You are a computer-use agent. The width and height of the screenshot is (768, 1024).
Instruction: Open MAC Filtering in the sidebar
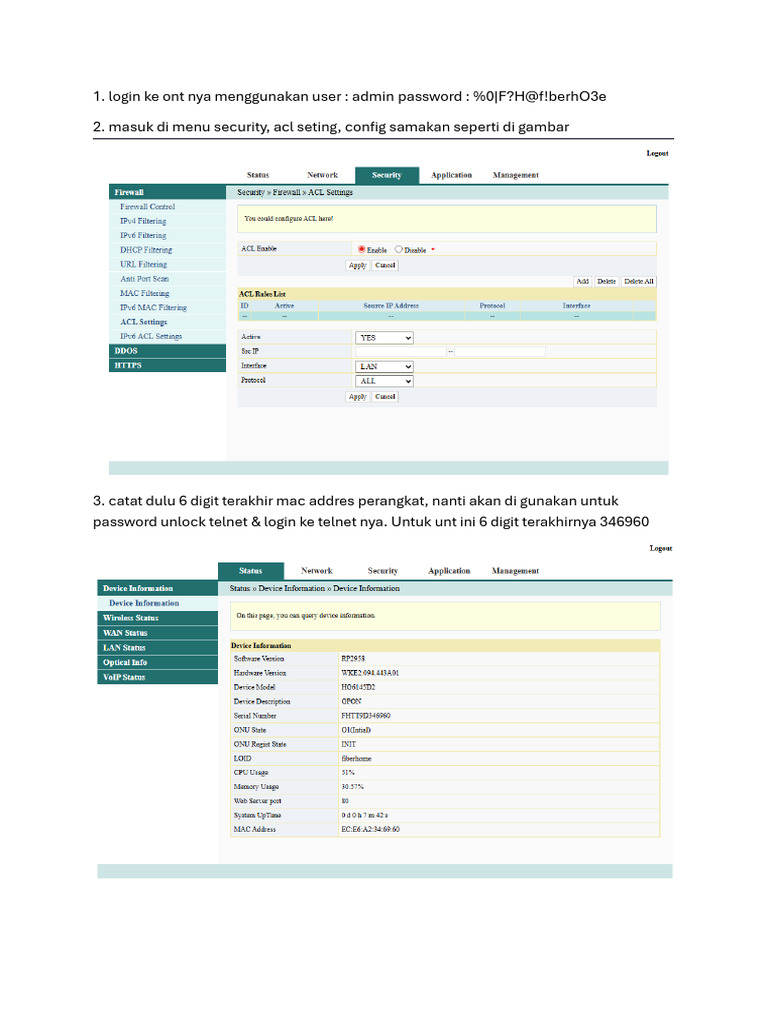(x=144, y=293)
